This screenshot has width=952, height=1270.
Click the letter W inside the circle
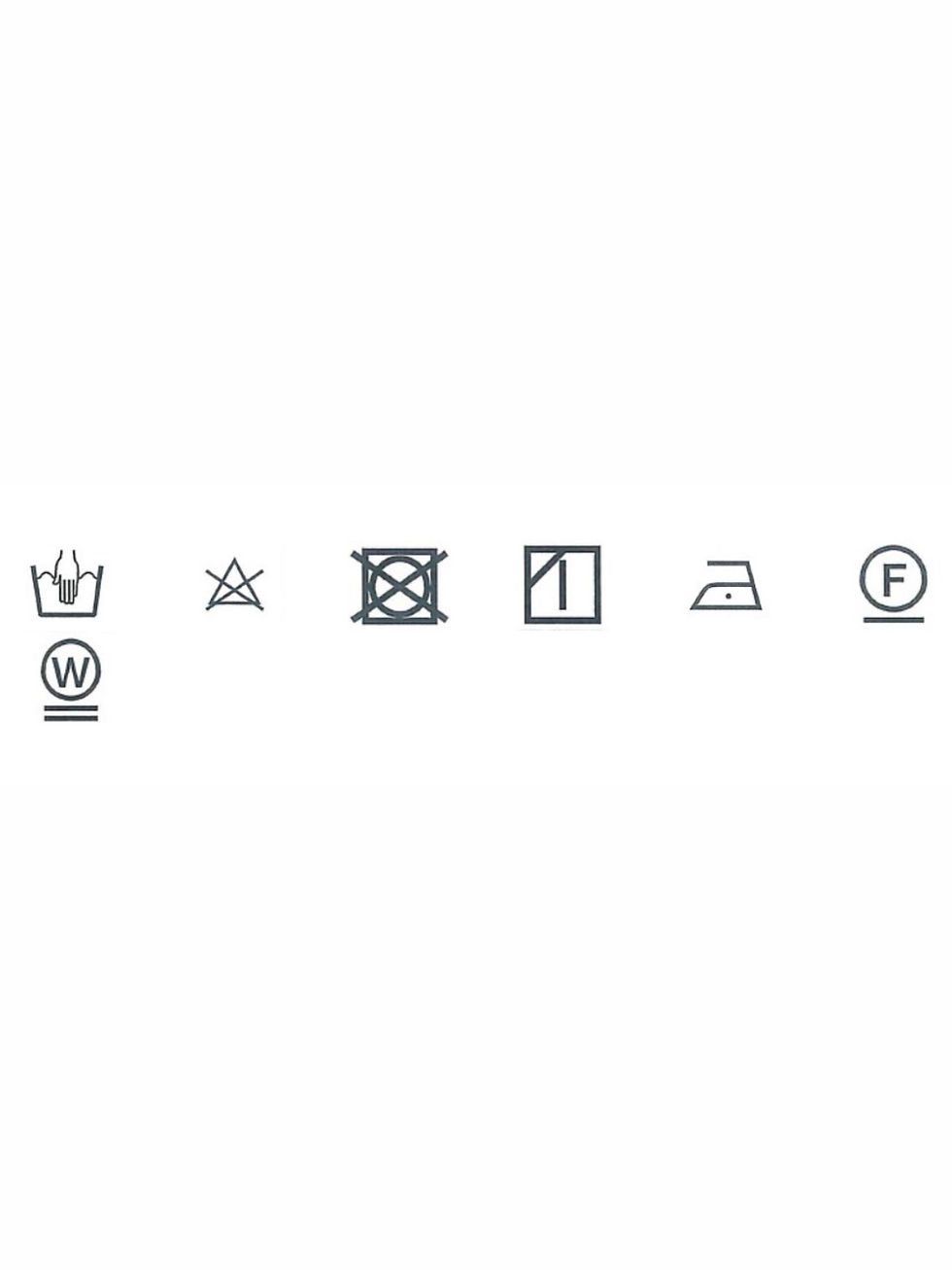tap(71, 671)
